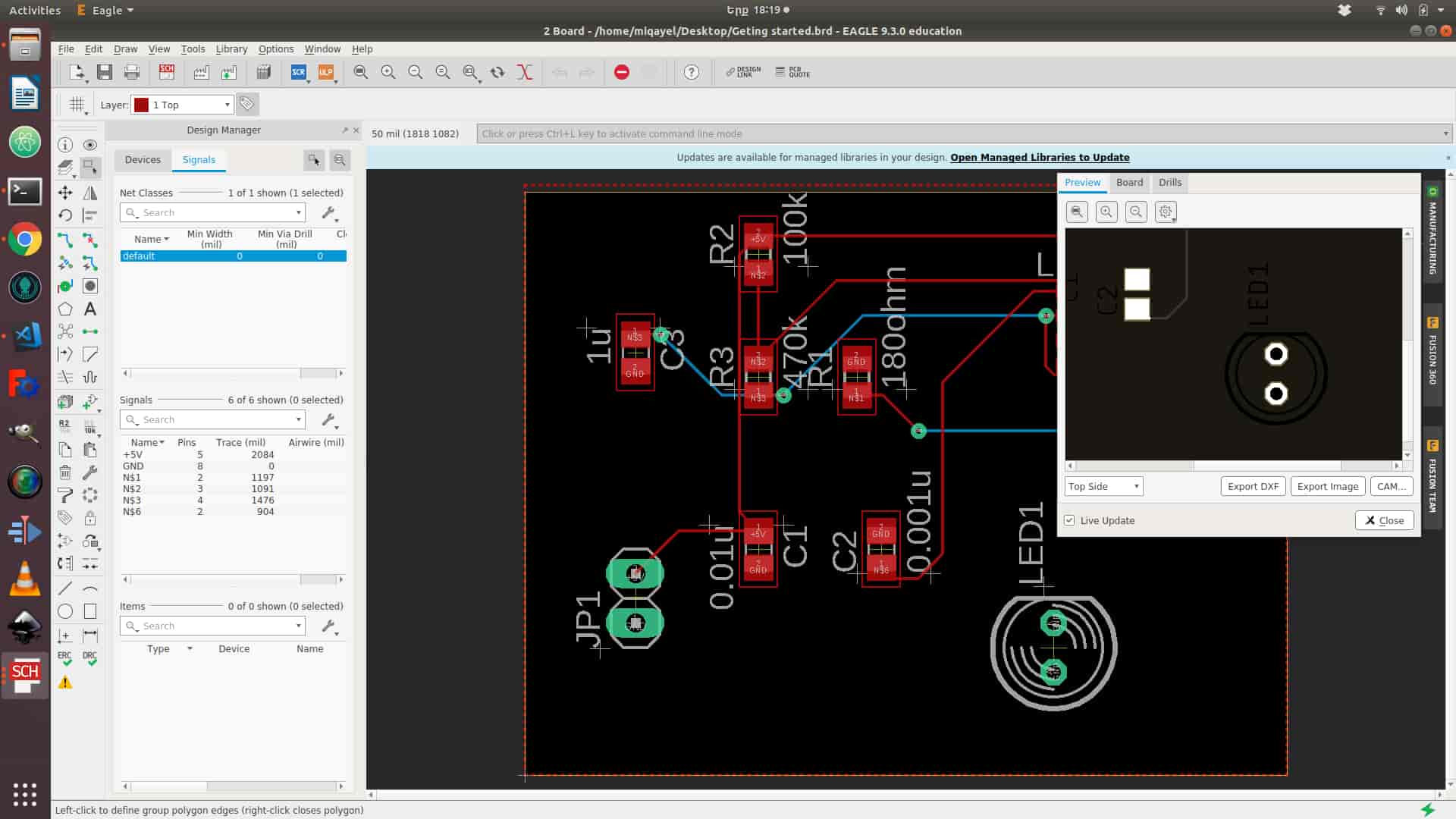Select the Move tool

coord(65,193)
